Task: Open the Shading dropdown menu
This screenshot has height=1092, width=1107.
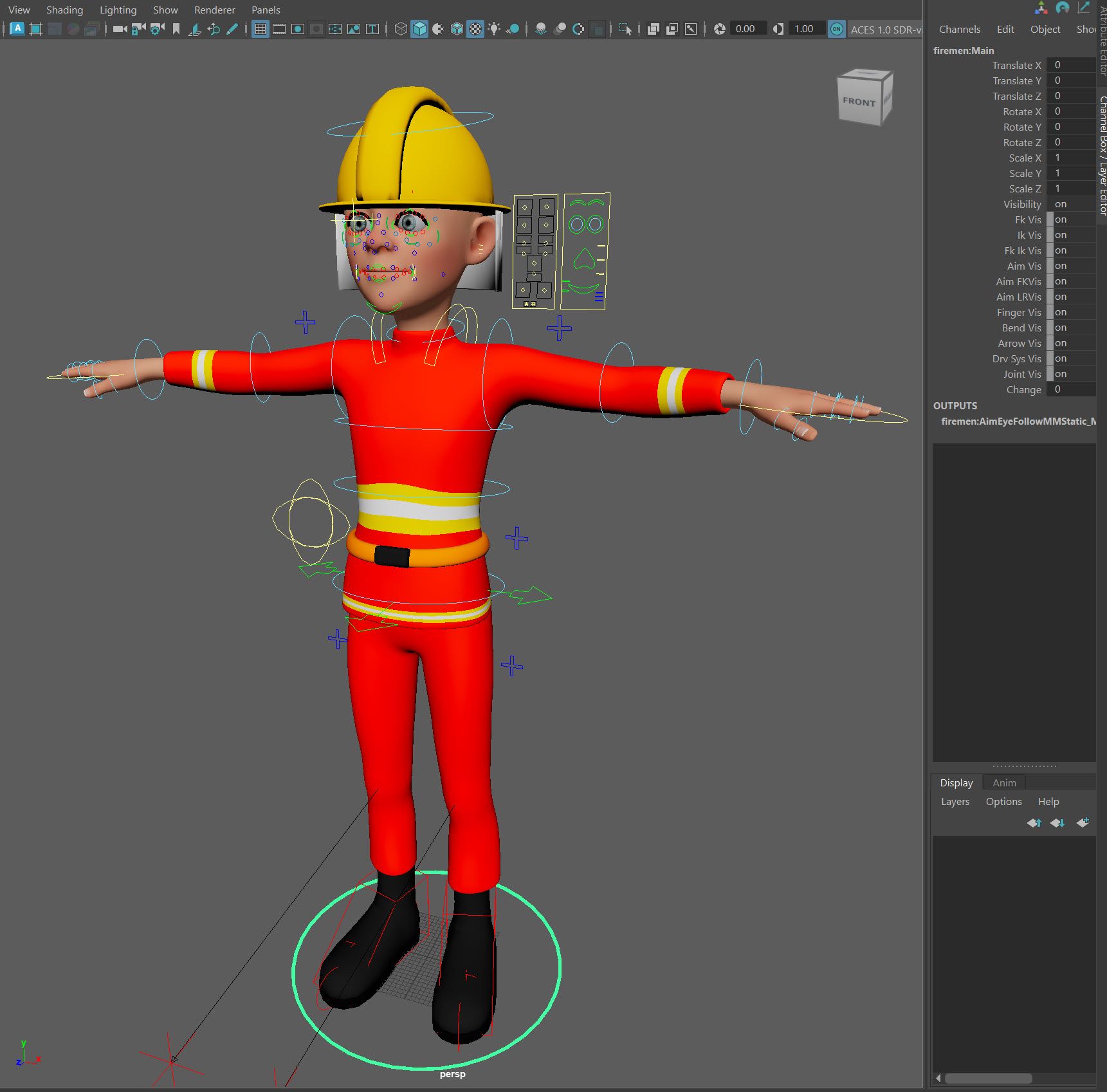Action: pos(64,10)
